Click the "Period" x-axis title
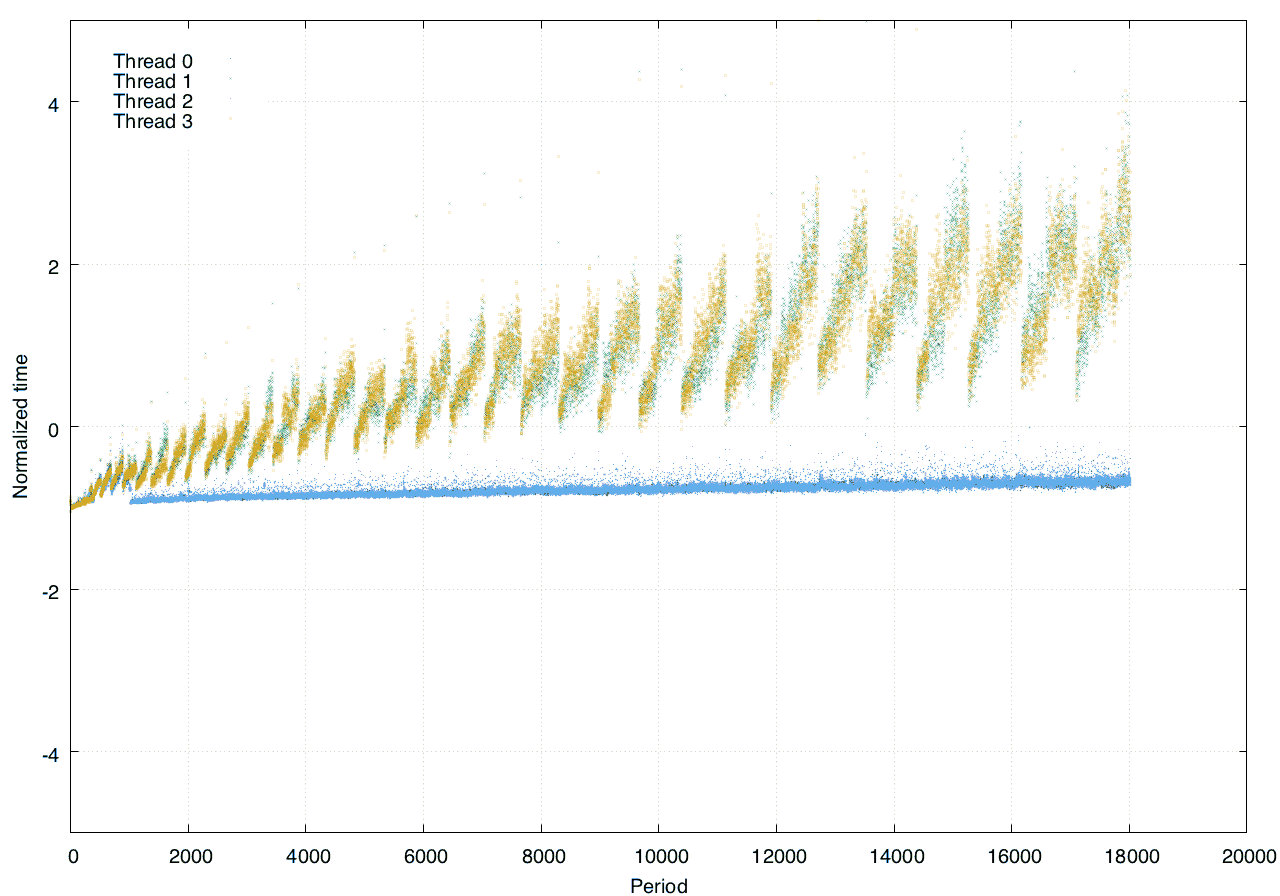The image size is (1280, 896). click(x=659, y=885)
